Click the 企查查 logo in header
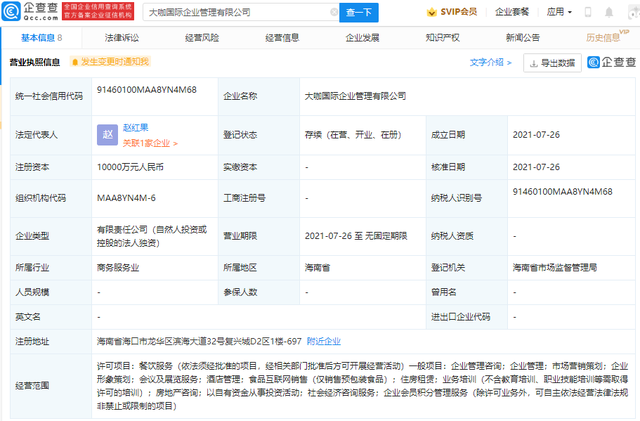Viewport: 640px width, 421px height. coord(30,11)
